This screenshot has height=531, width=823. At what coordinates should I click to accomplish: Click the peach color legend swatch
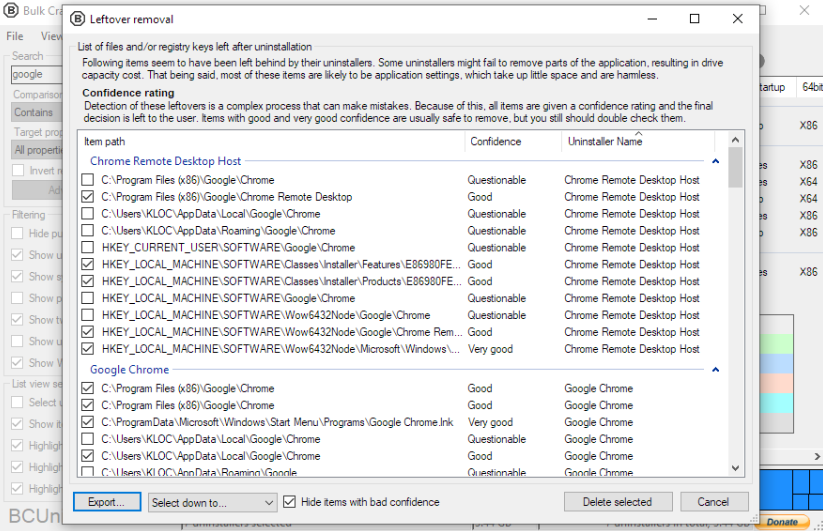[776, 383]
